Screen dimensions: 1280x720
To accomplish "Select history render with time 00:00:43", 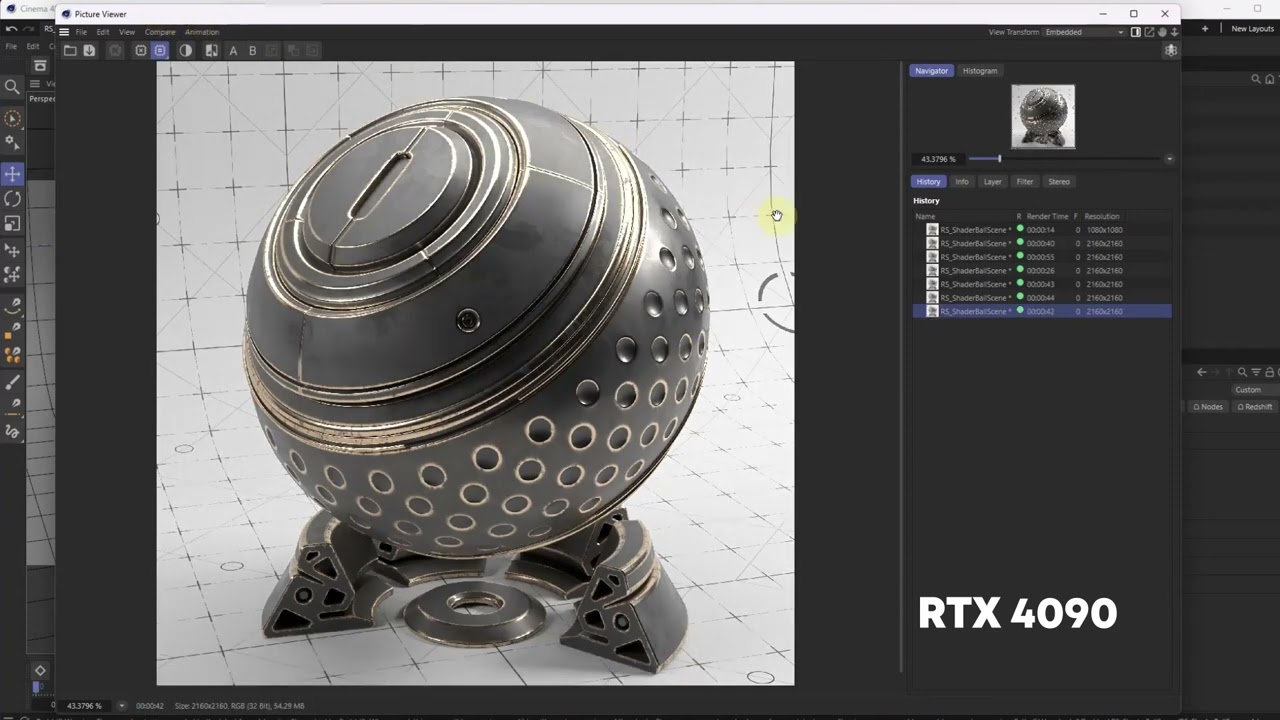I will point(1042,284).
